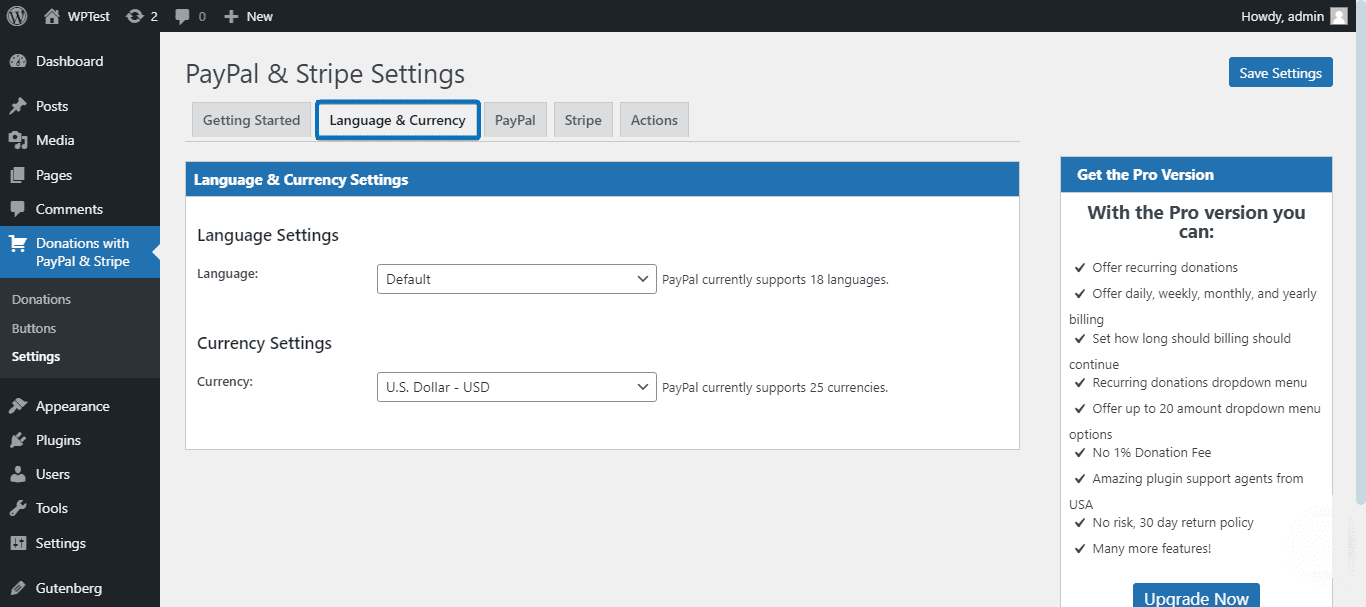Image resolution: width=1366 pixels, height=607 pixels.
Task: Click the PayPal currently supports 25 currencies text
Action: tap(775, 387)
